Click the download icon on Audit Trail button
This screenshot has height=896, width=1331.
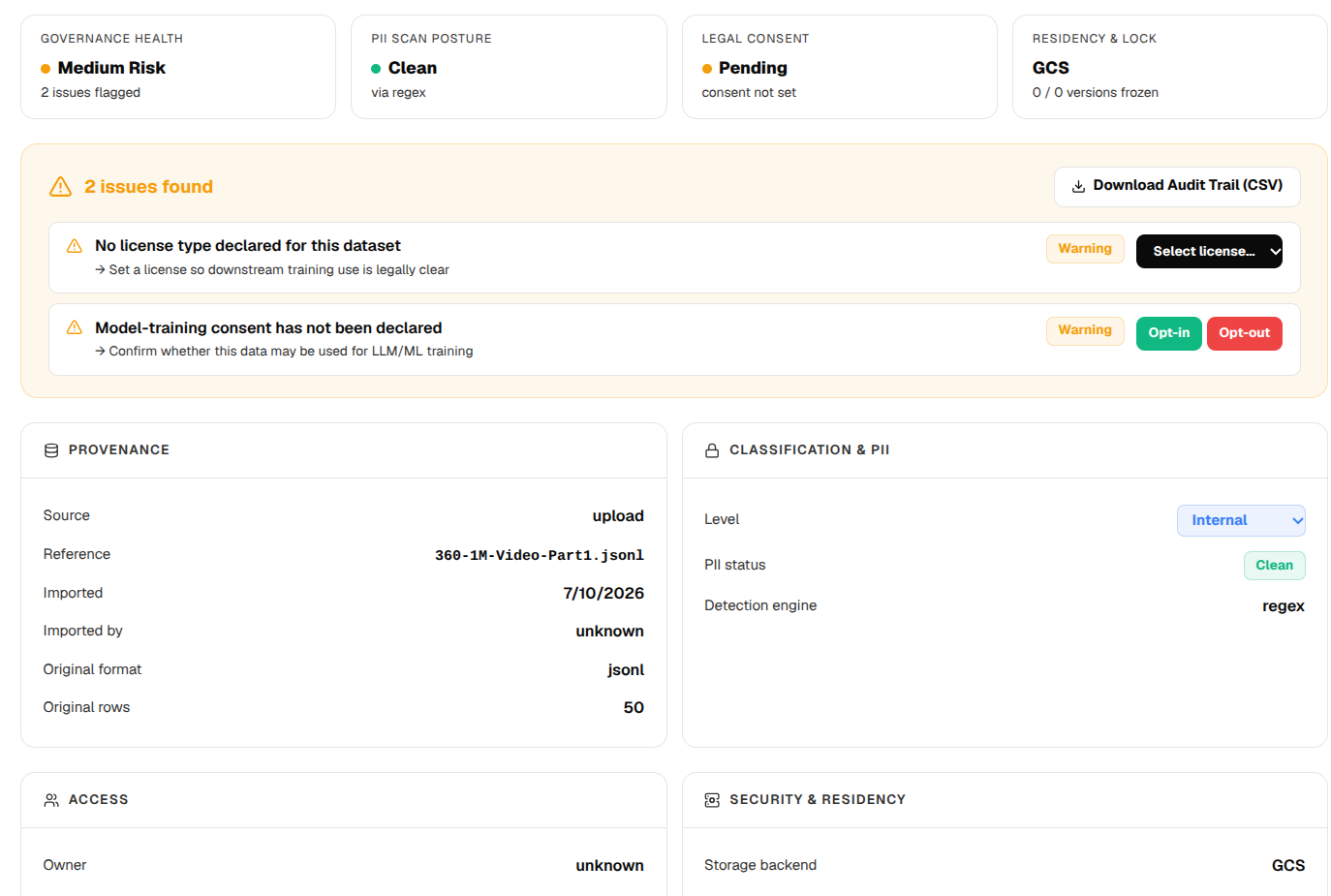tap(1078, 186)
